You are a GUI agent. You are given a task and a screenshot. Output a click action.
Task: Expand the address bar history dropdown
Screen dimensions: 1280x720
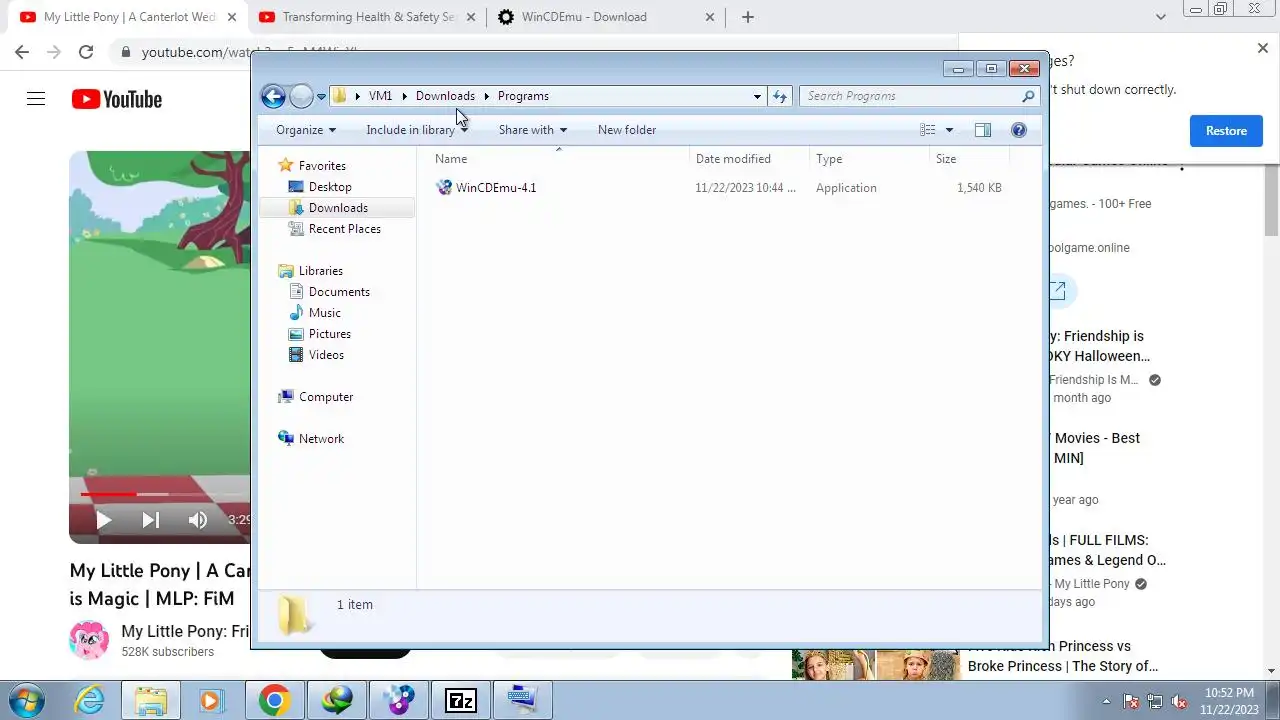(757, 96)
